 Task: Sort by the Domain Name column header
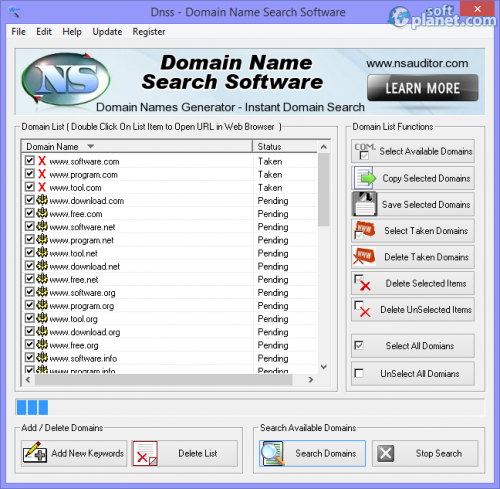pyautogui.click(x=137, y=147)
